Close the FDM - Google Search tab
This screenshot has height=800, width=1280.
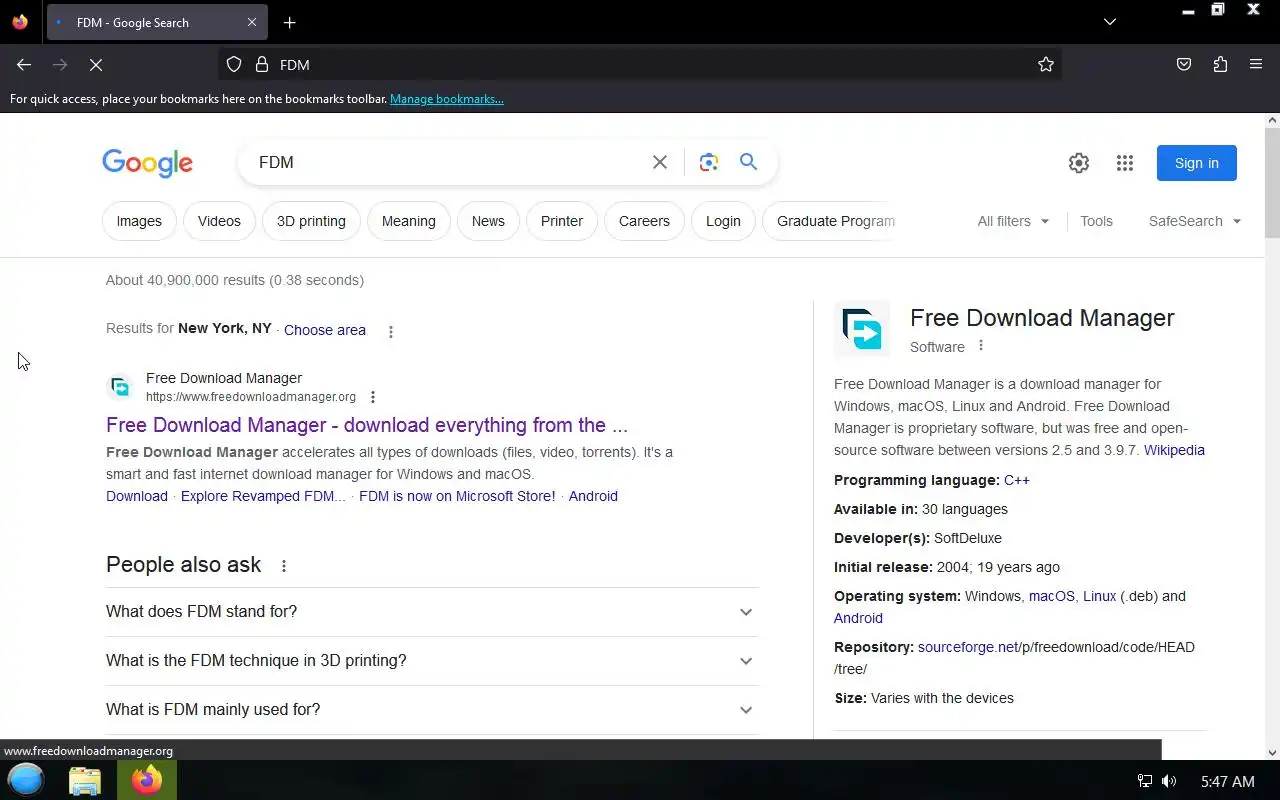pyautogui.click(x=252, y=22)
